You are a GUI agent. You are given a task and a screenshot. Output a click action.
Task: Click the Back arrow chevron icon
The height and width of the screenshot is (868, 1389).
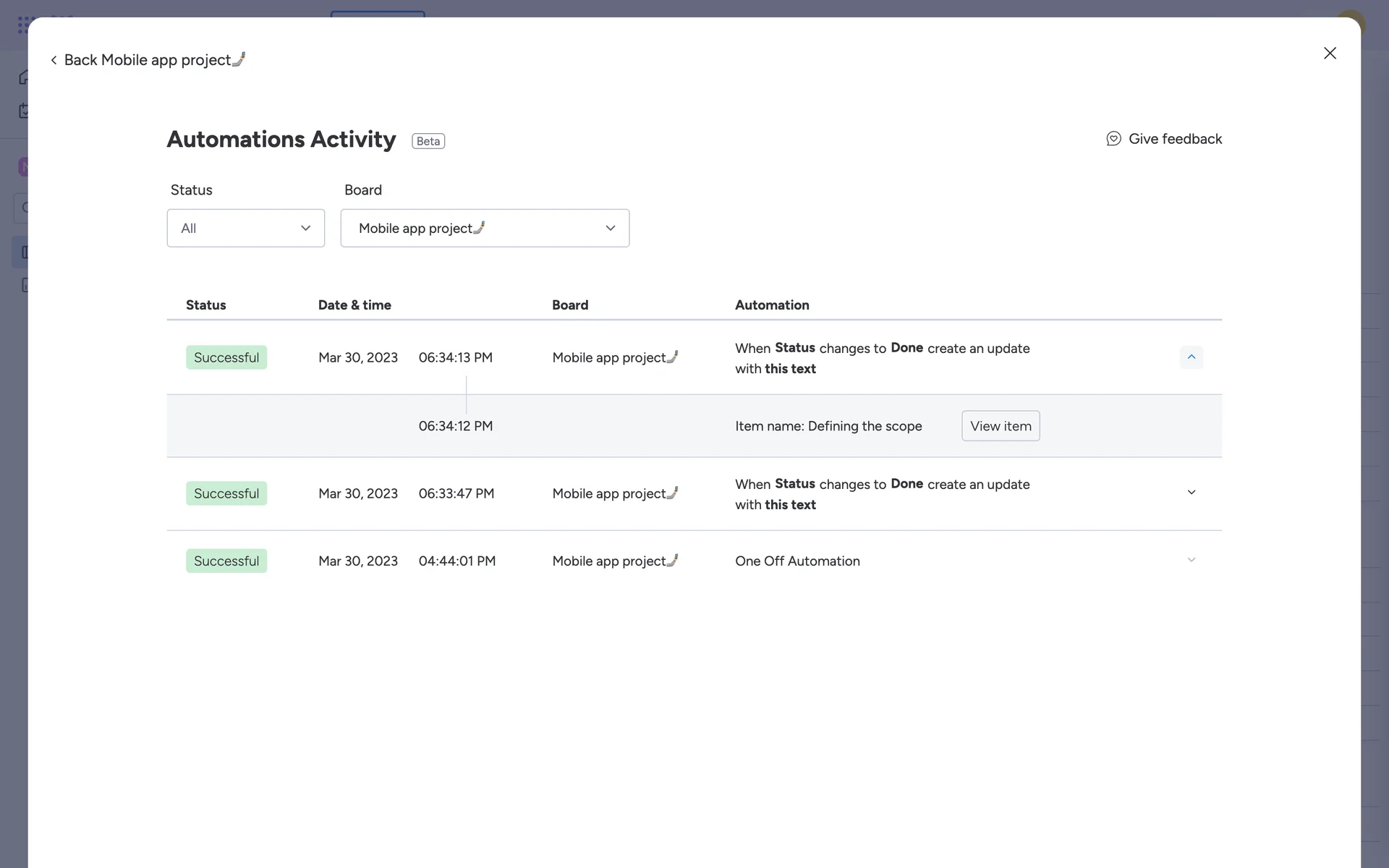54,60
